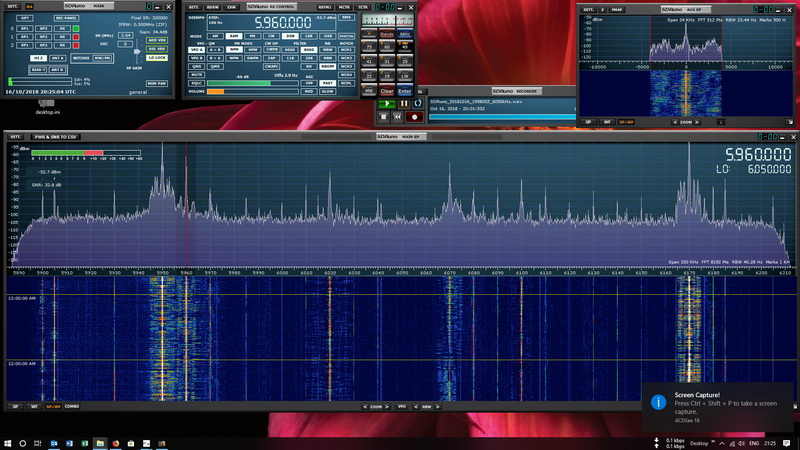Image resolution: width=800 pixels, height=450 pixels.
Task: Decrease RBW with left arrow
Action: pyautogui.click(x=416, y=407)
